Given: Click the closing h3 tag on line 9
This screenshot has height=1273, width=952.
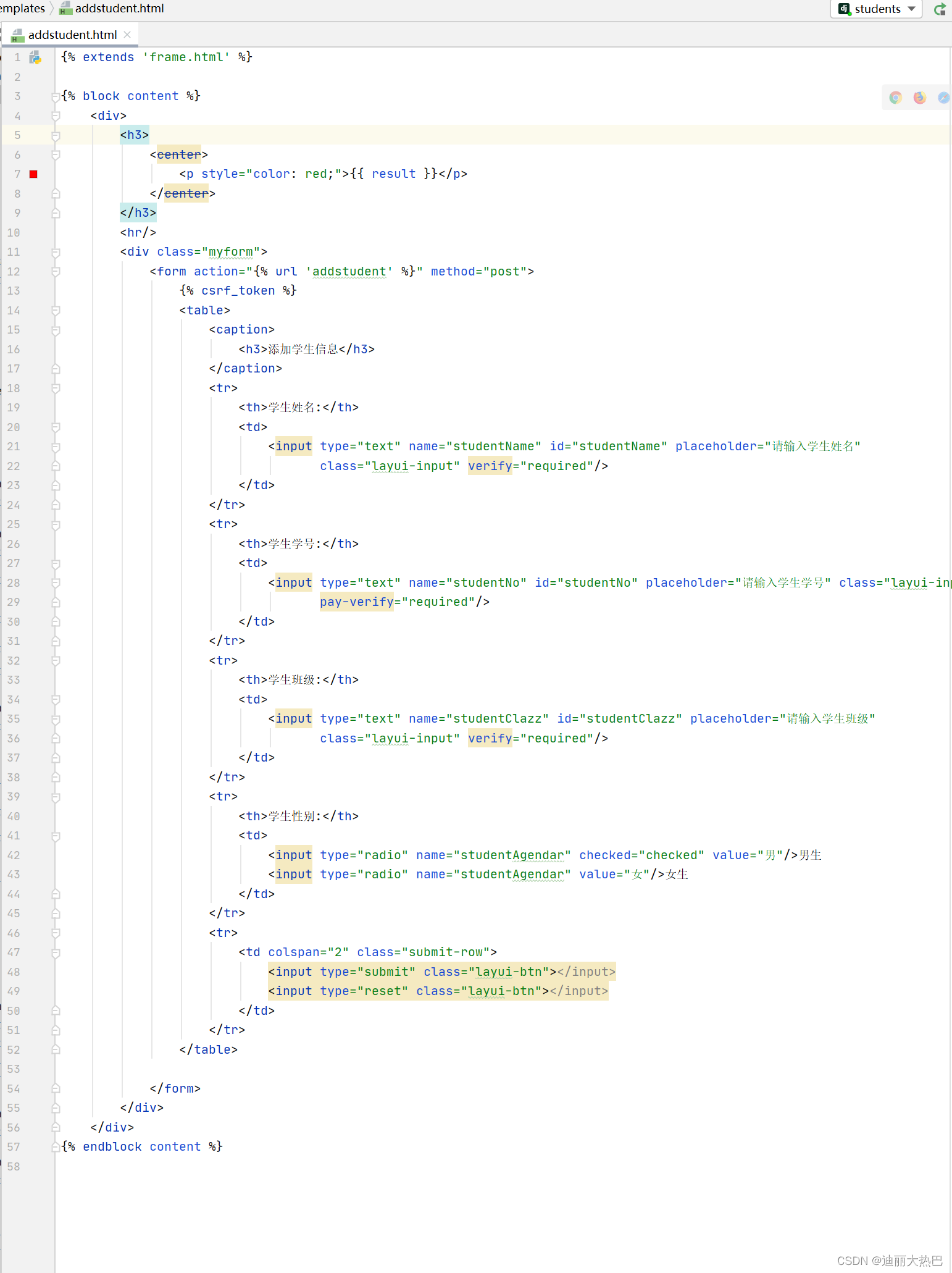Looking at the screenshot, I should (x=138, y=213).
